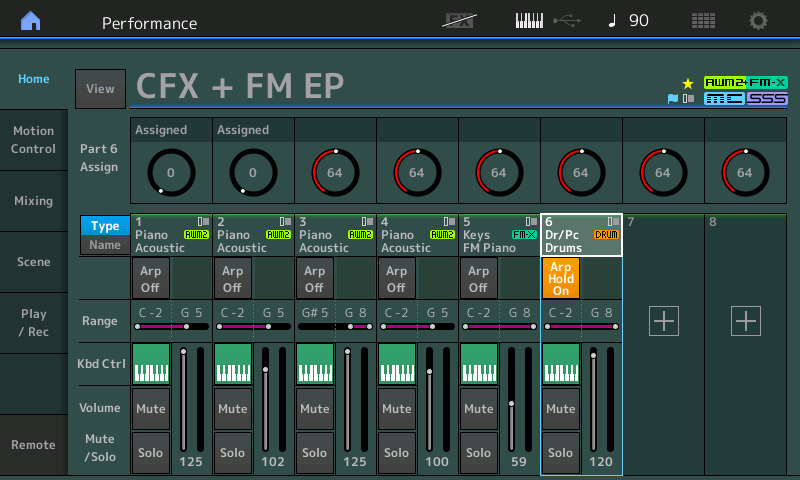The width and height of the screenshot is (800, 480).
Task: Turn off Arp Hold for Part 6
Action: point(560,278)
